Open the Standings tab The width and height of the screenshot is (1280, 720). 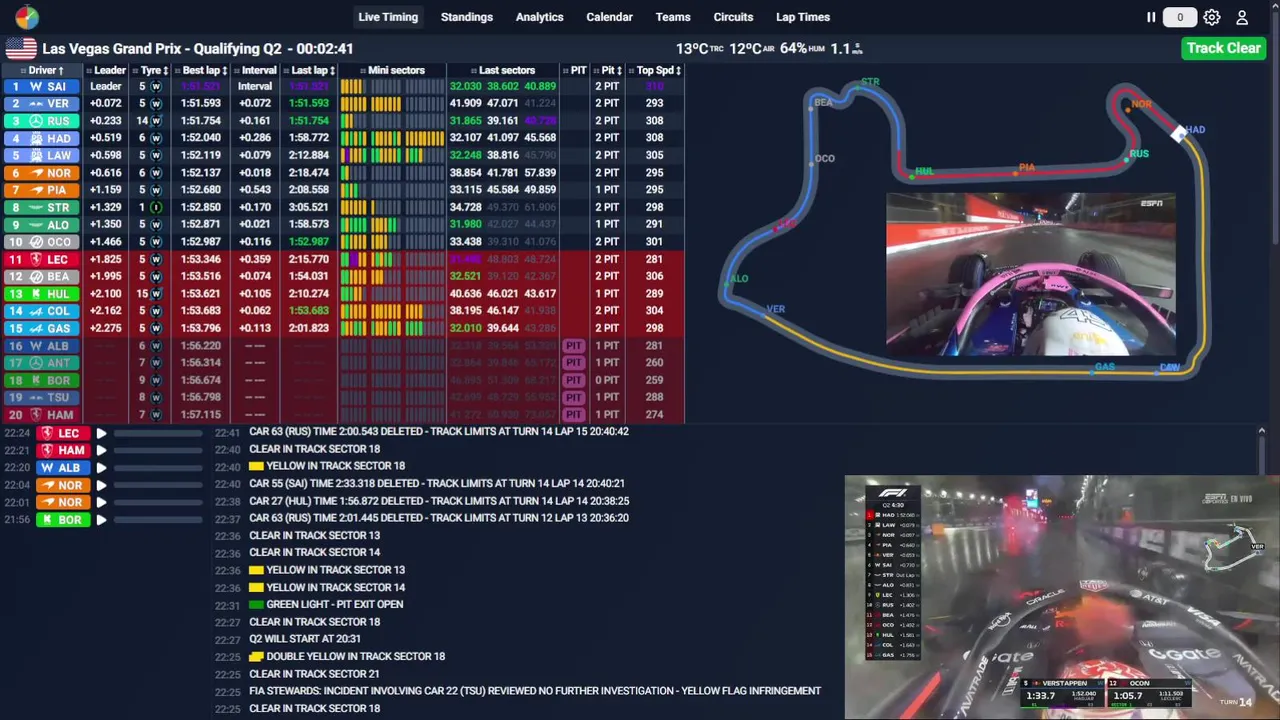467,17
